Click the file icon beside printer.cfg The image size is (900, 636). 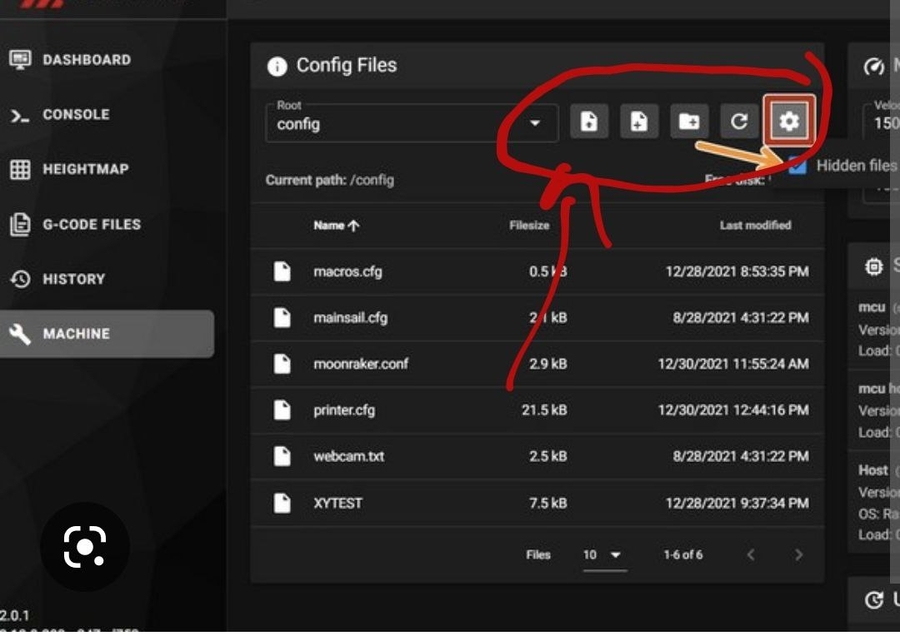tap(283, 410)
